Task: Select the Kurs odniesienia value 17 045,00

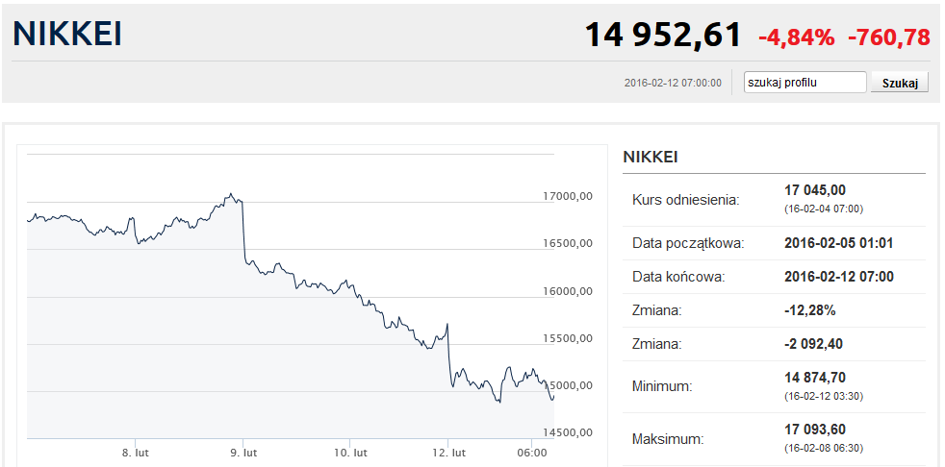Action: click(x=816, y=190)
